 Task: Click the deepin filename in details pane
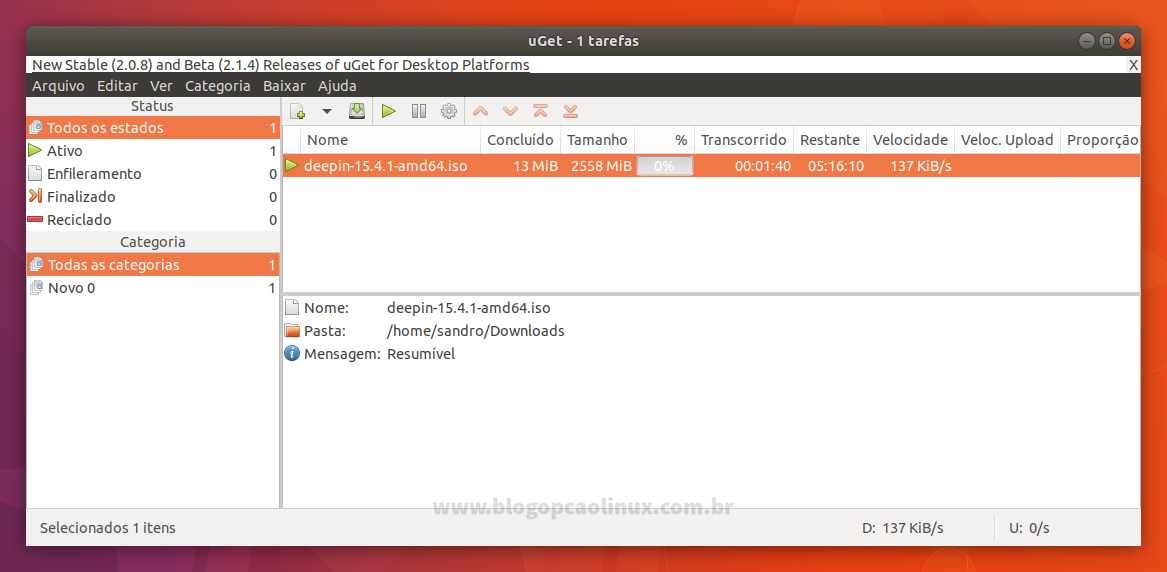pyautogui.click(x=469, y=307)
